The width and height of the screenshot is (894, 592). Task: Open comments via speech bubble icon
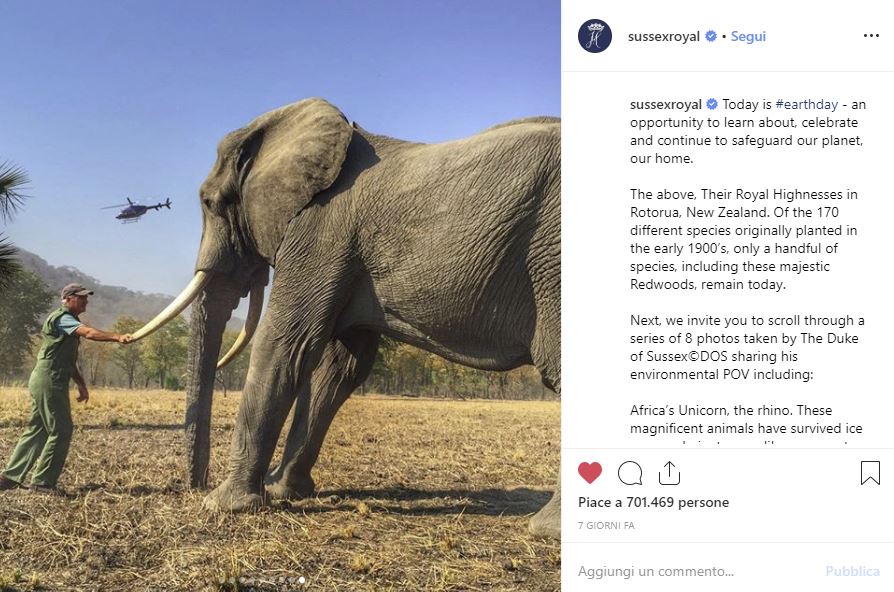pyautogui.click(x=630, y=472)
